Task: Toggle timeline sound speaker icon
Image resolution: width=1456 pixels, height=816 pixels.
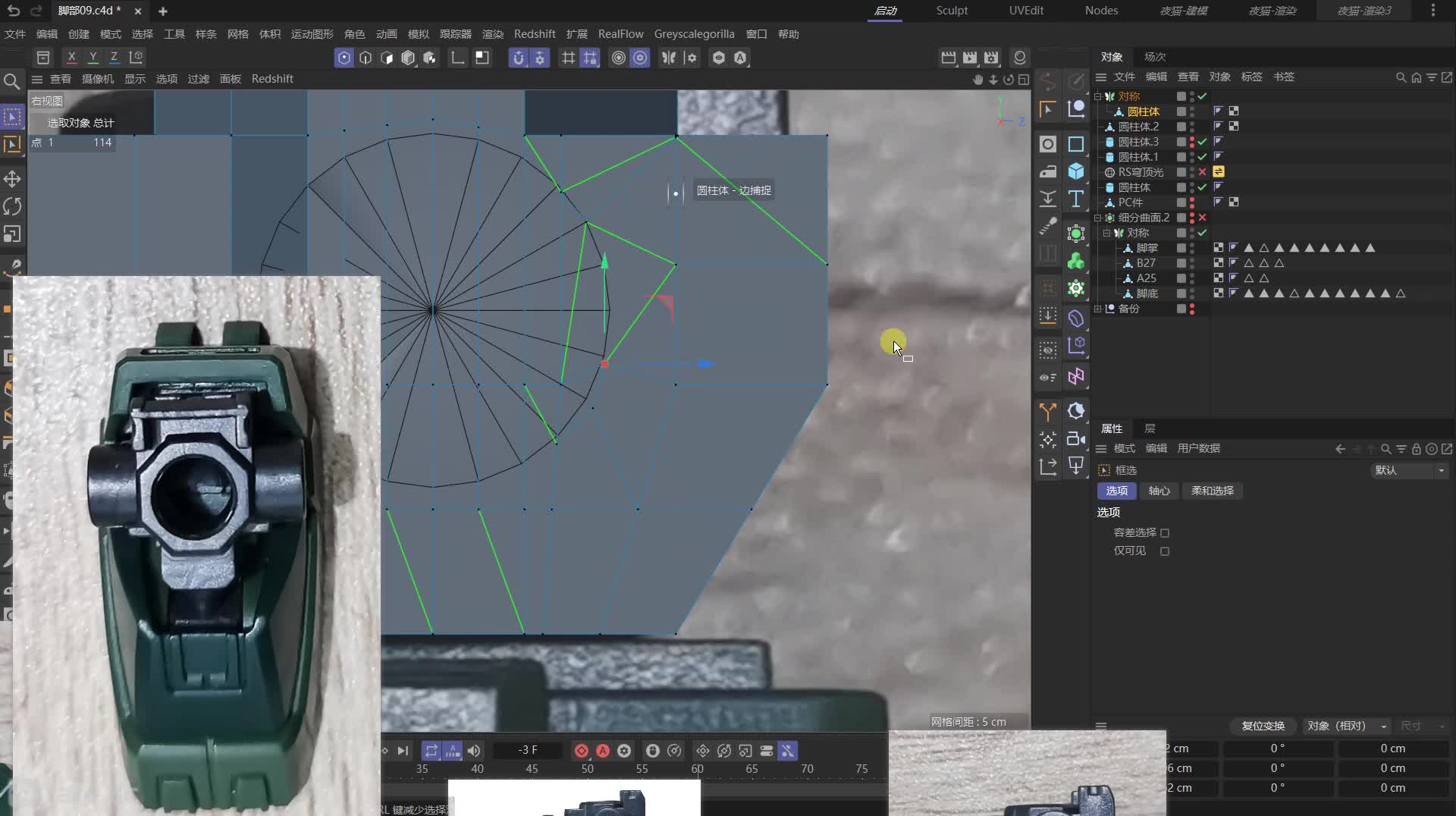Action: click(x=474, y=751)
